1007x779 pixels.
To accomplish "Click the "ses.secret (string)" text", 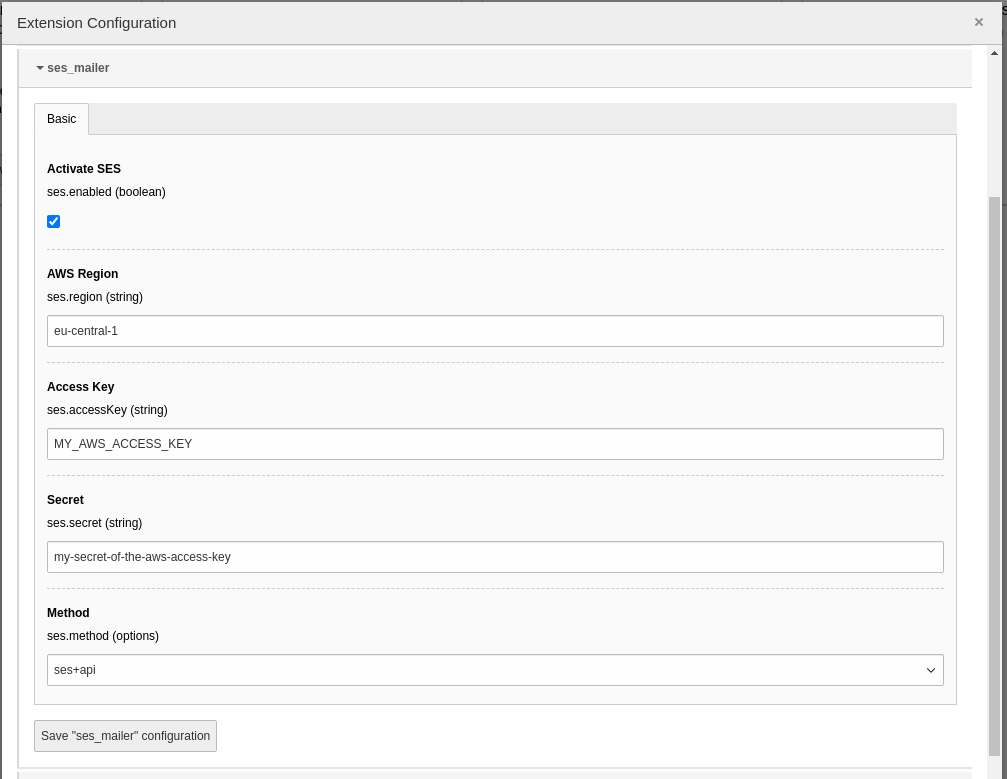I will (x=94, y=523).
